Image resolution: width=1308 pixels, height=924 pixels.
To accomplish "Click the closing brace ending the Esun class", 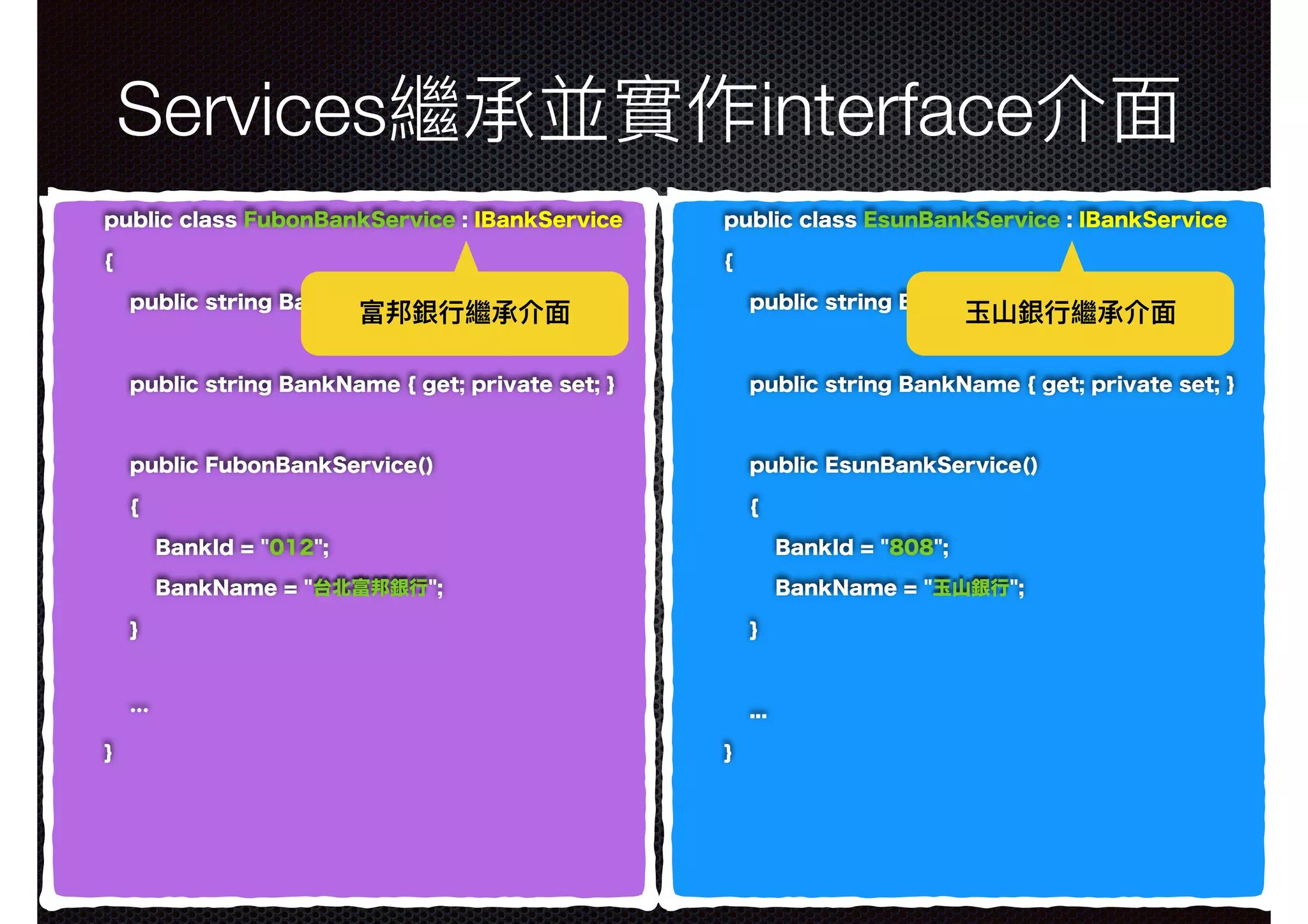I will click(x=727, y=752).
